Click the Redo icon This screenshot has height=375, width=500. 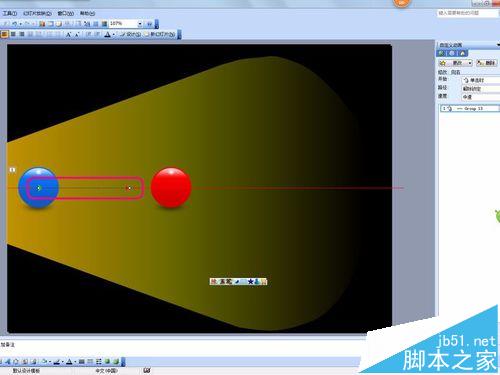27,24
